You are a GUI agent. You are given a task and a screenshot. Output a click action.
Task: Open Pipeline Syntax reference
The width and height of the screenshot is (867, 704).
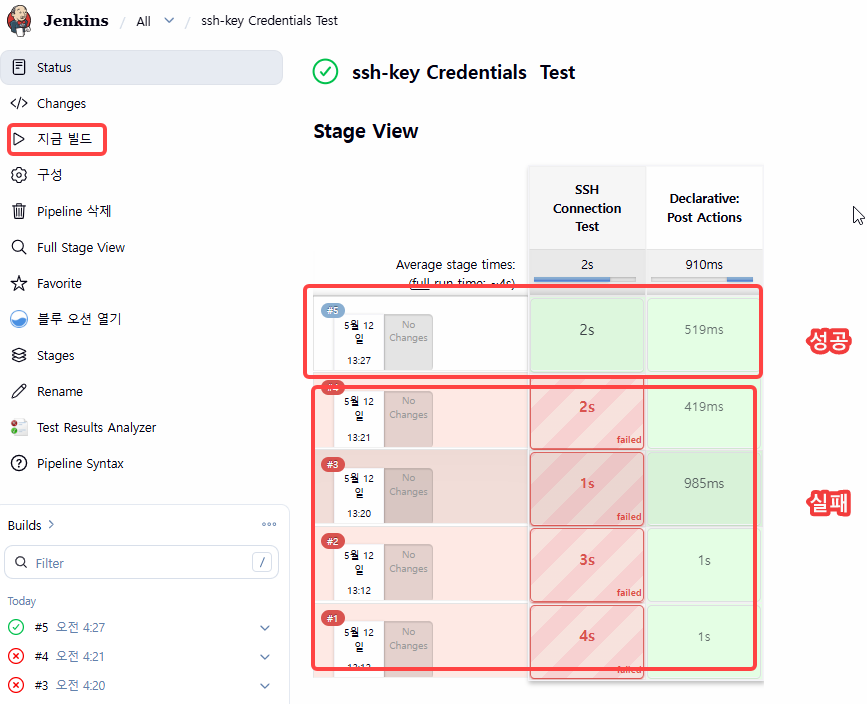click(142, 463)
